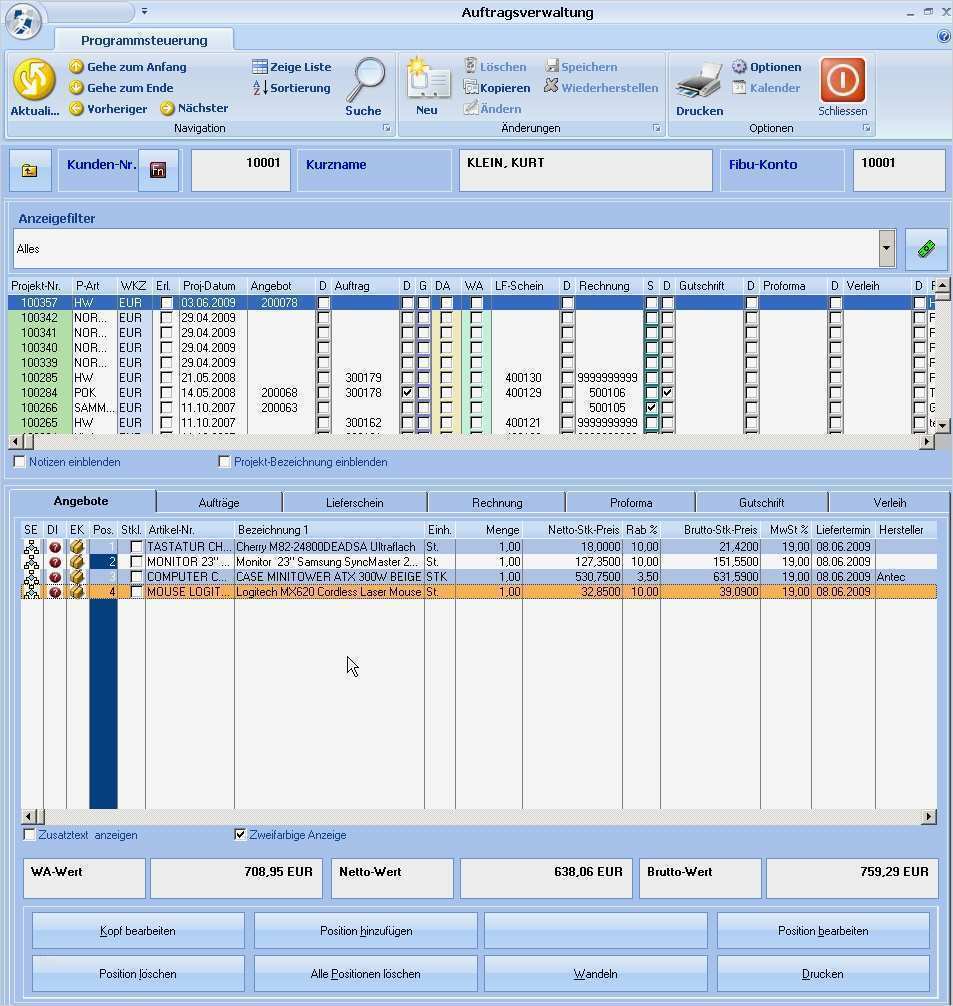Check Projekt-Bezeichnung einblenden

pos(225,461)
